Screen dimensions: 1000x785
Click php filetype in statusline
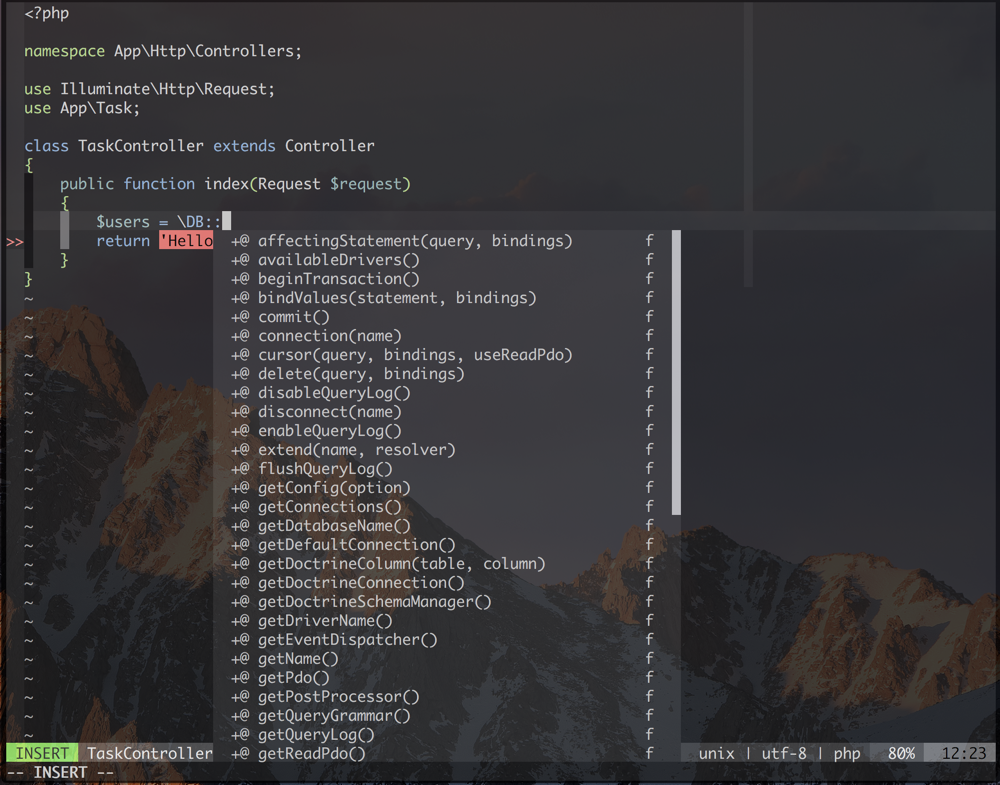click(x=847, y=754)
